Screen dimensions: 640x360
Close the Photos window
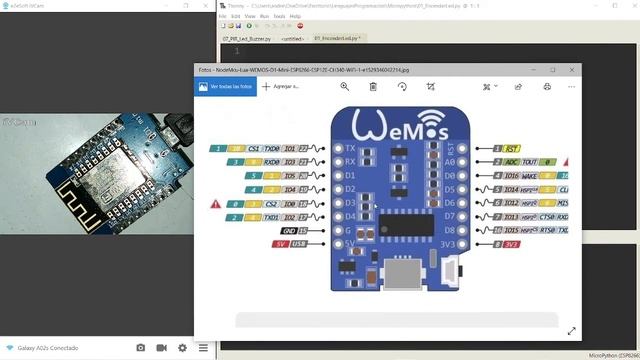(x=572, y=70)
